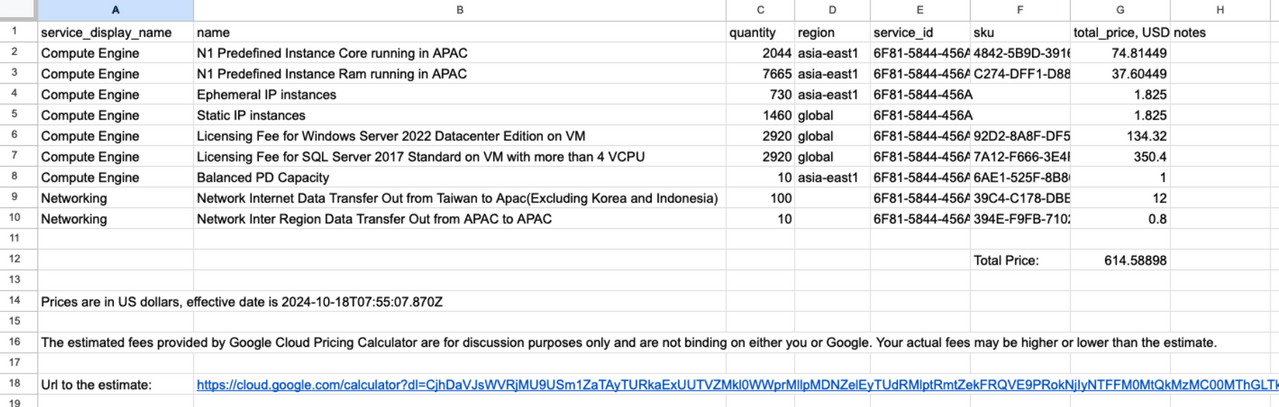This screenshot has width=1279, height=407.
Task: Select column B header
Action: (459, 10)
